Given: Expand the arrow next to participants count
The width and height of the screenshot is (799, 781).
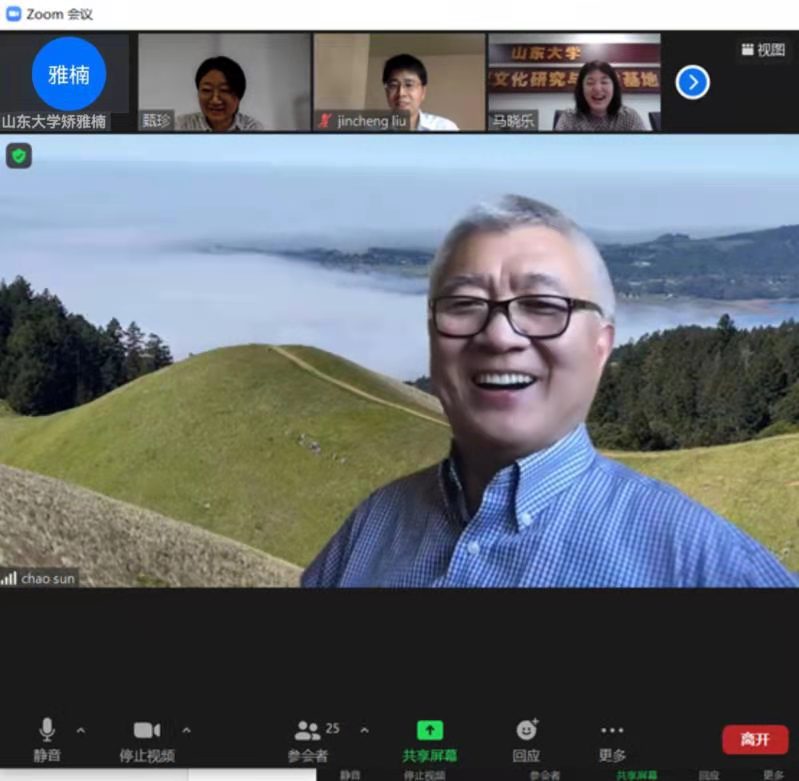Looking at the screenshot, I should tap(364, 730).
